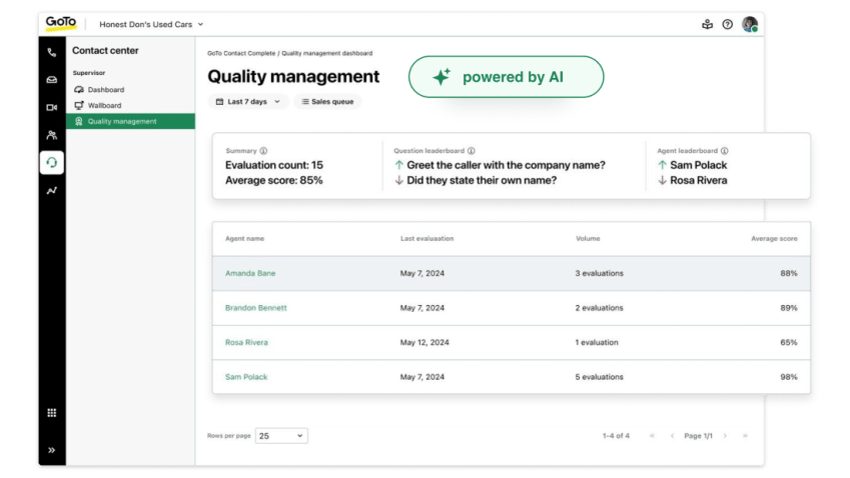Click the help question mark icon
This screenshot has height=478, width=850.
pos(727,24)
